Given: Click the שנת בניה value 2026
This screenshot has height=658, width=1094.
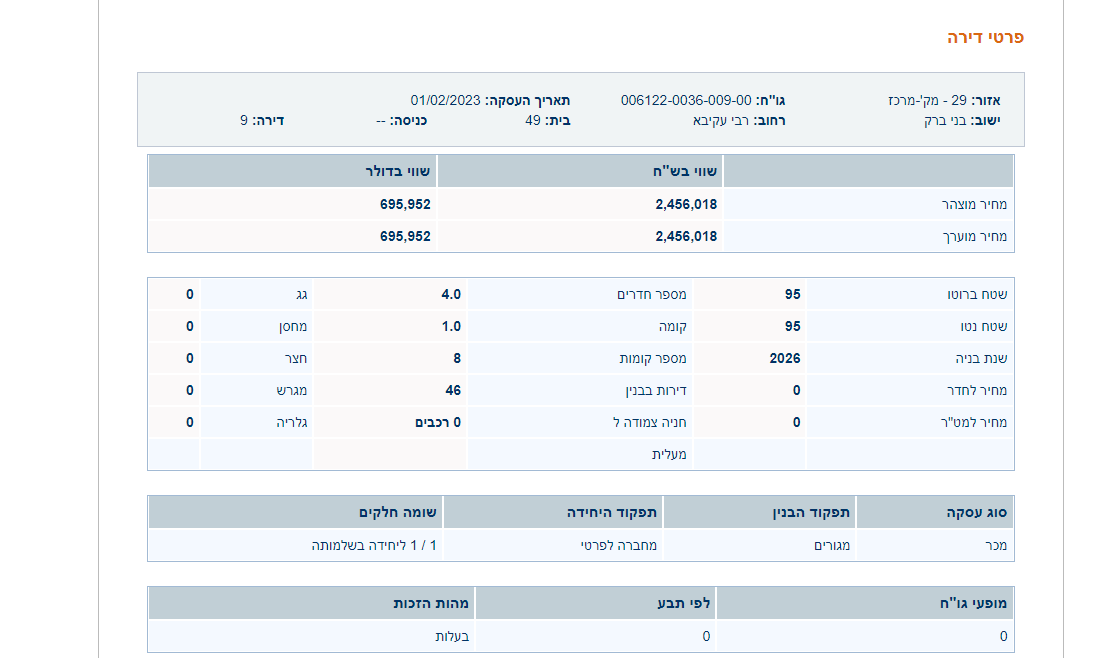Looking at the screenshot, I should (x=784, y=359).
